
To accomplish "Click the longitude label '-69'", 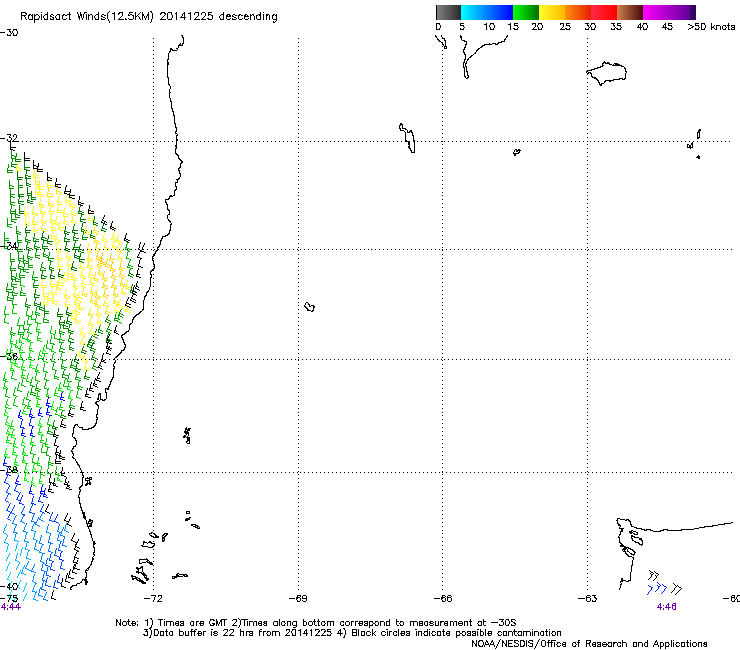I will click(298, 599).
